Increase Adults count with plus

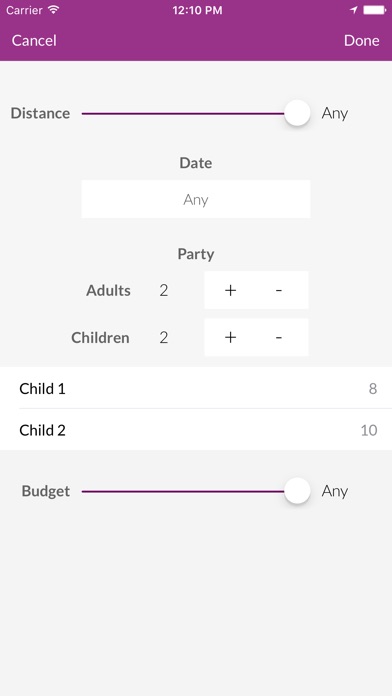coord(230,290)
